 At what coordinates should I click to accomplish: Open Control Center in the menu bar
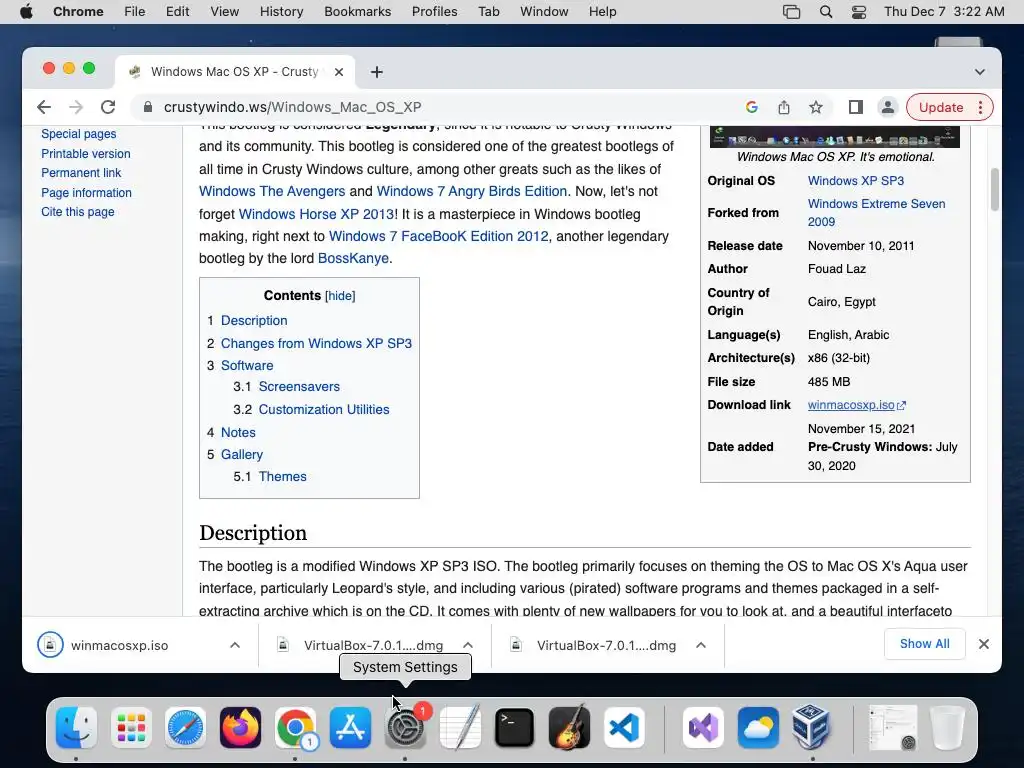(859, 12)
